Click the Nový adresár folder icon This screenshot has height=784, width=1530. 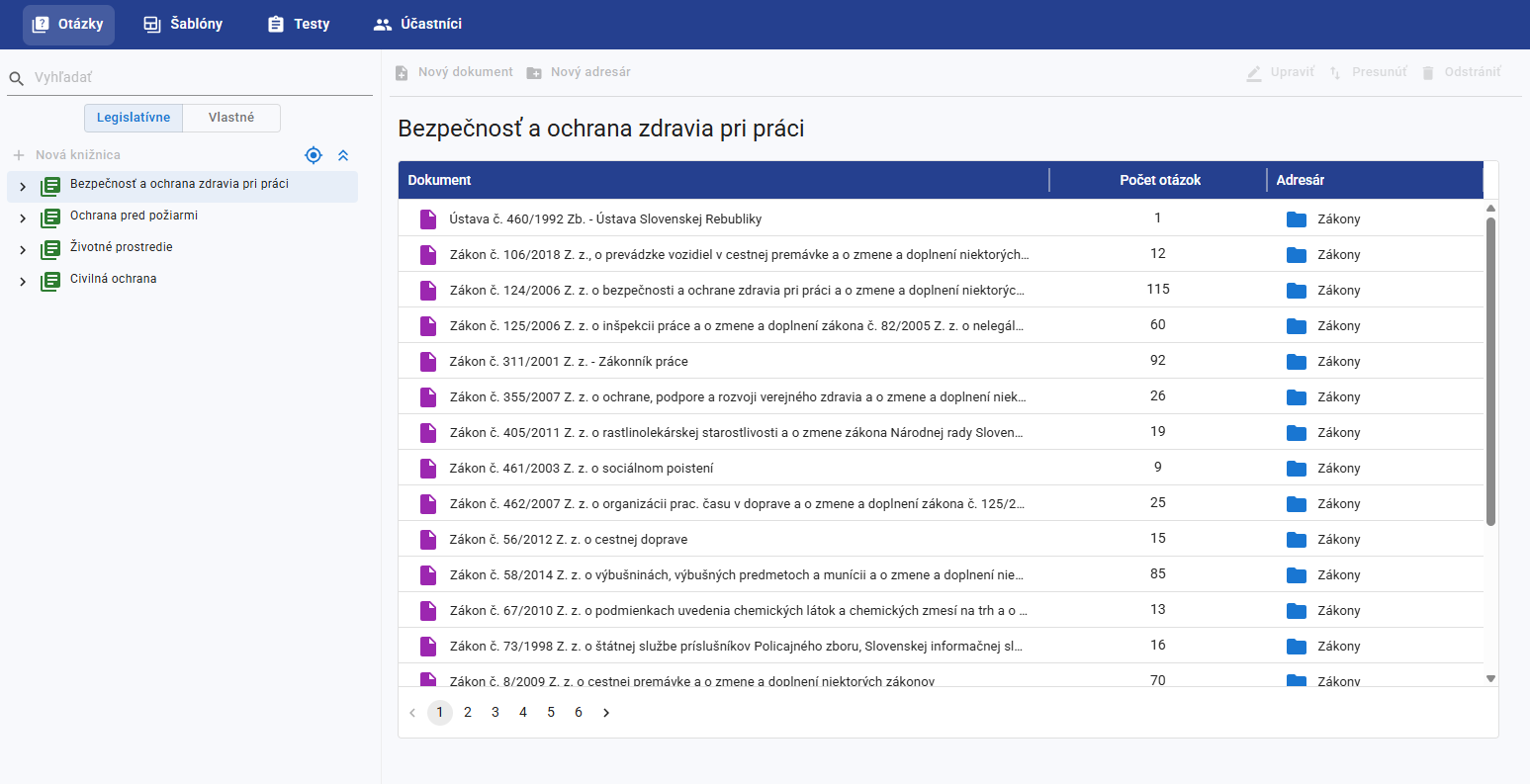point(534,73)
